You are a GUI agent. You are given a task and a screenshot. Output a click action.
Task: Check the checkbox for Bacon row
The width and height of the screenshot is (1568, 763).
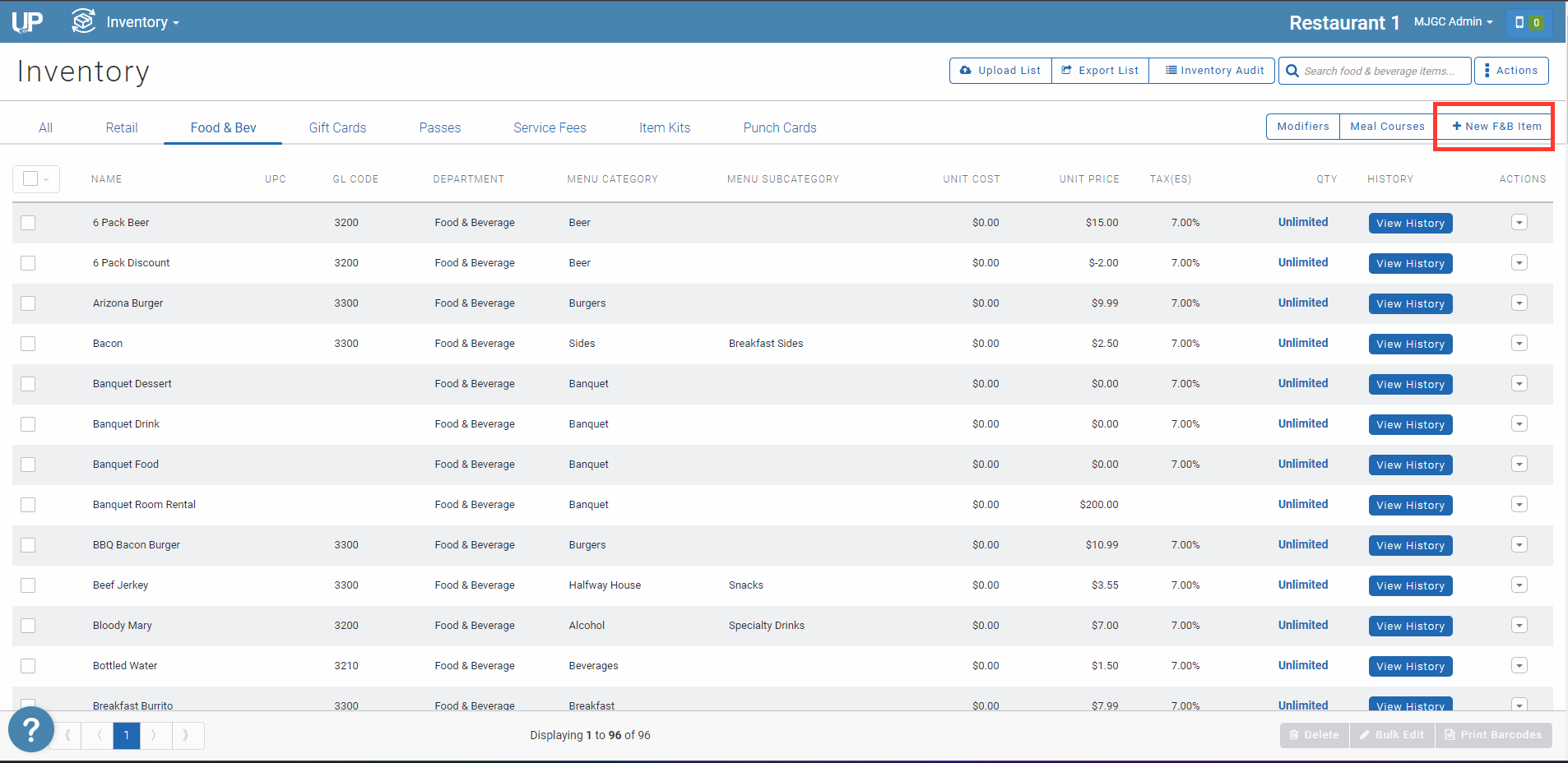(x=28, y=343)
